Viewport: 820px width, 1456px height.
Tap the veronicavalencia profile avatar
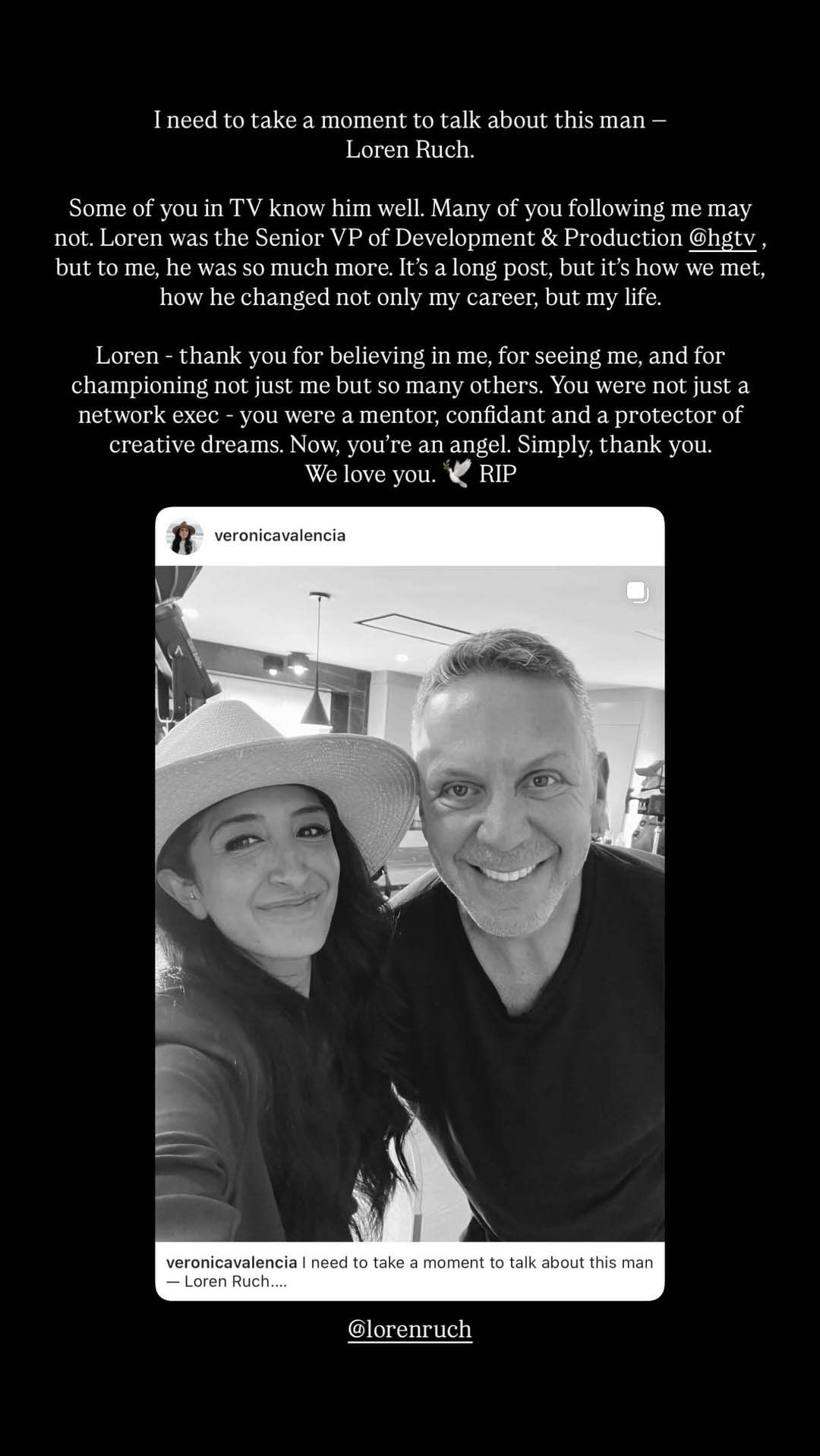tap(184, 537)
